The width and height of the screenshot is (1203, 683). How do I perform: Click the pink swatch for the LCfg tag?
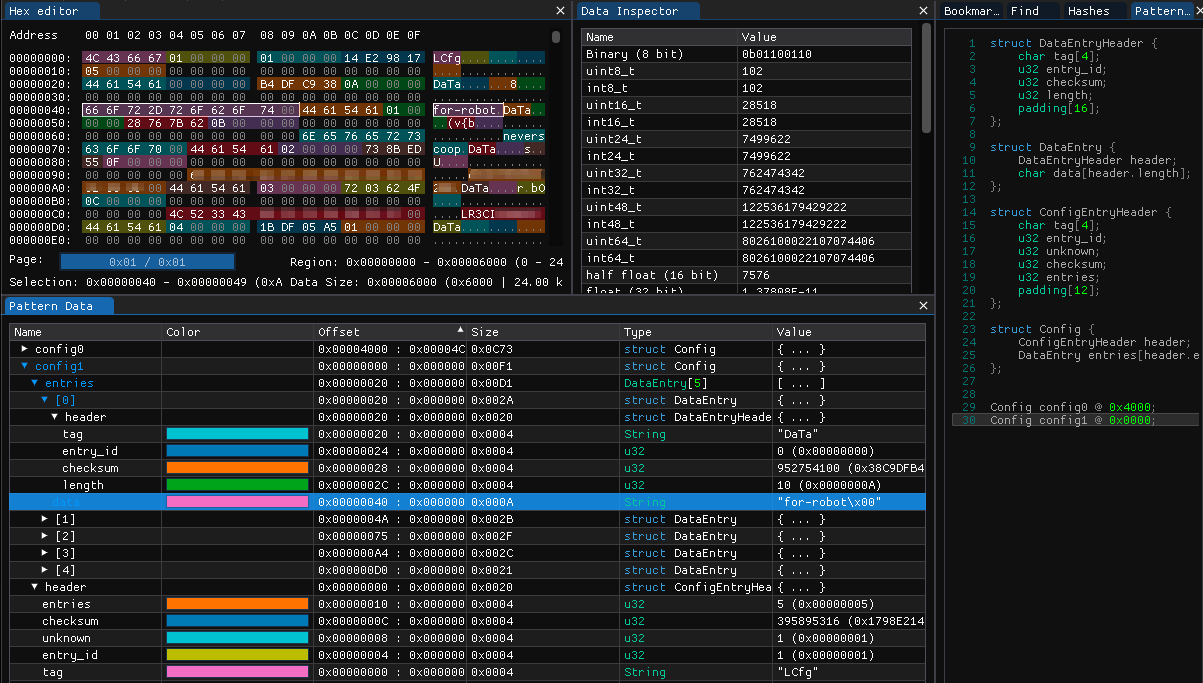tap(237, 672)
